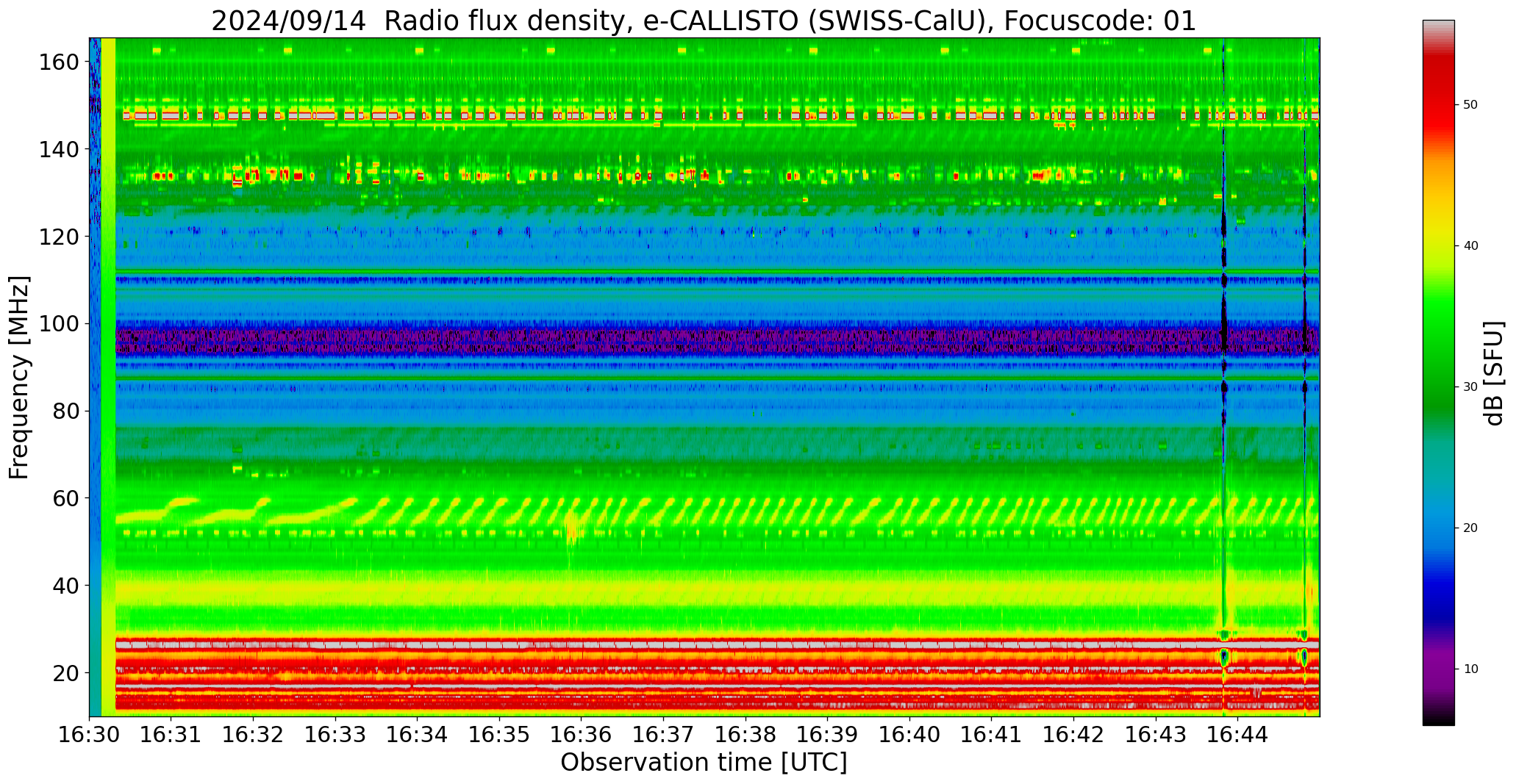Select the 16:44 time tick label
This screenshot has width=1516, height=784.
[1237, 734]
